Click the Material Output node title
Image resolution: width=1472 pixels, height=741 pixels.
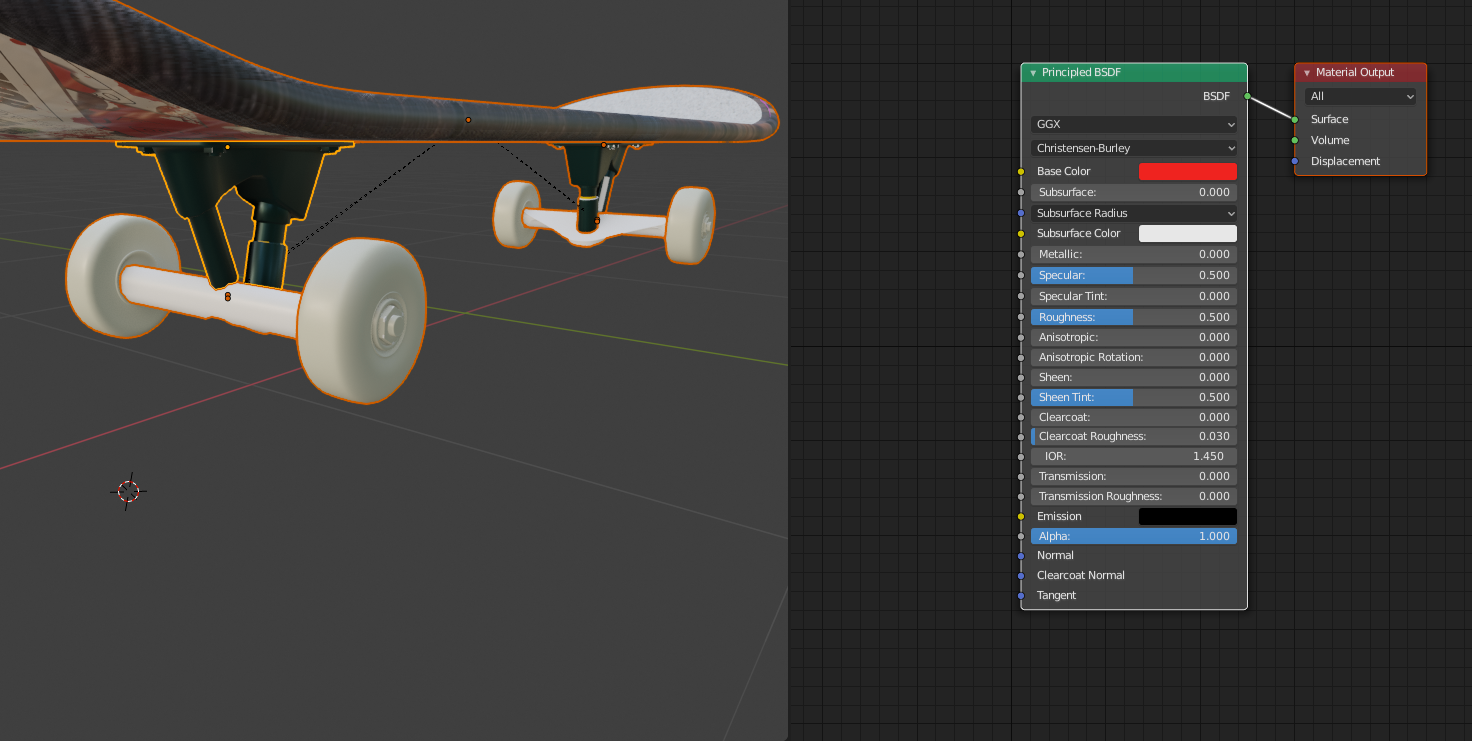click(1355, 73)
